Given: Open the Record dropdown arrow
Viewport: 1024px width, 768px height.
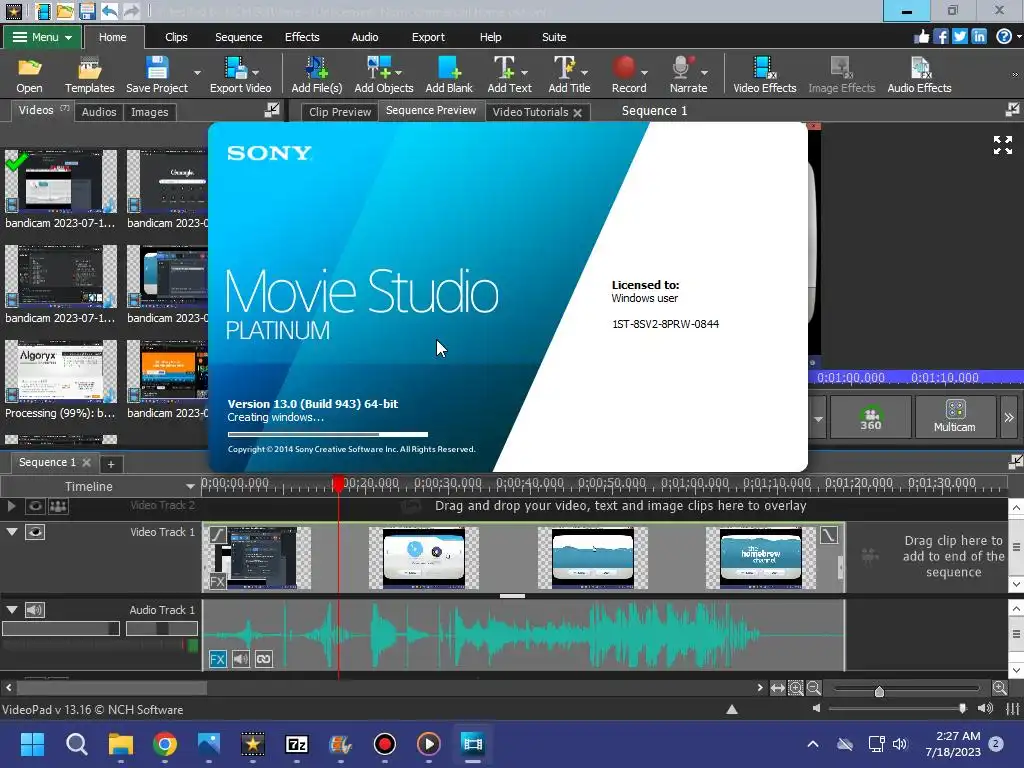Looking at the screenshot, I should [x=645, y=72].
